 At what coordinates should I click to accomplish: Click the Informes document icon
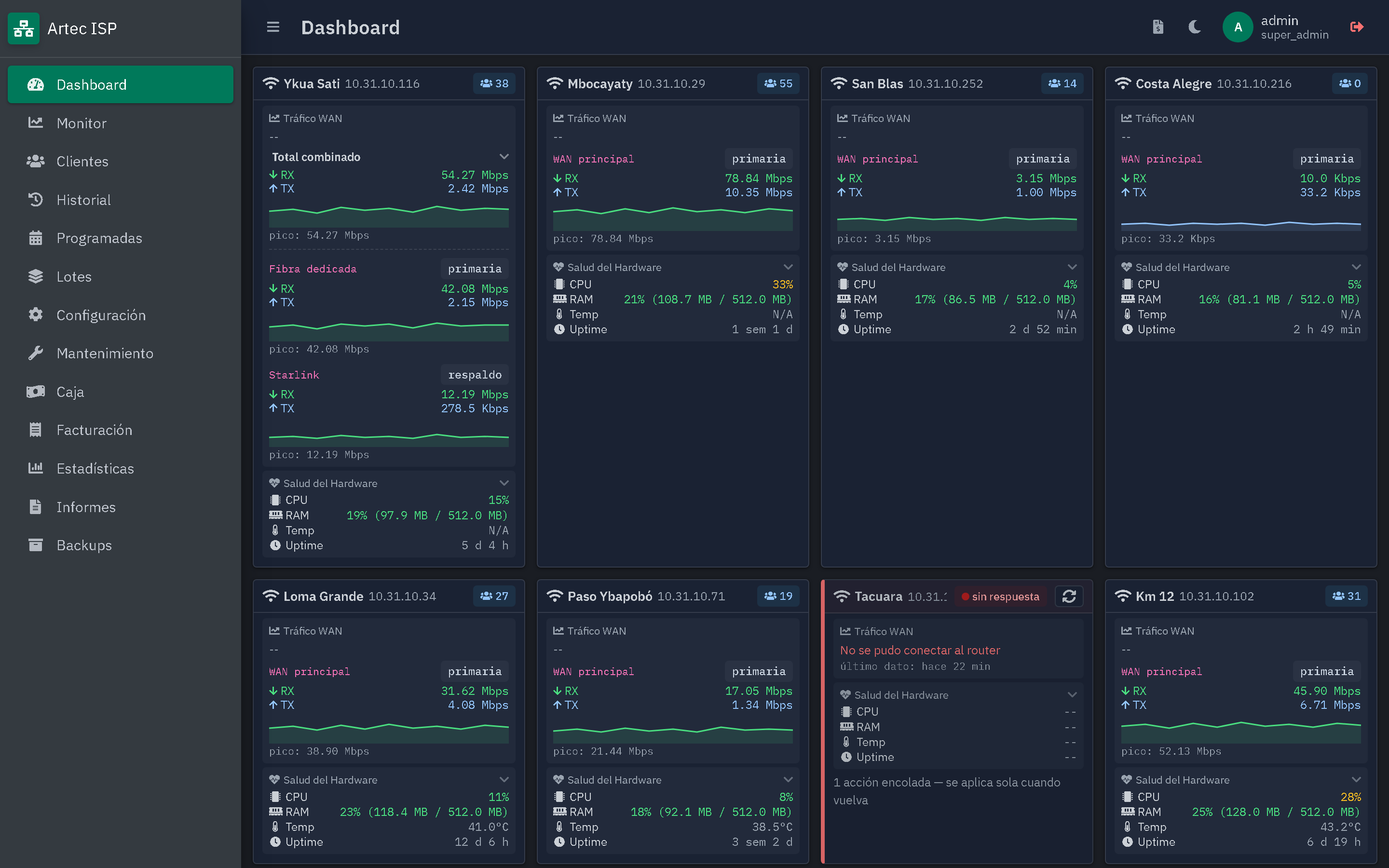coord(36,507)
